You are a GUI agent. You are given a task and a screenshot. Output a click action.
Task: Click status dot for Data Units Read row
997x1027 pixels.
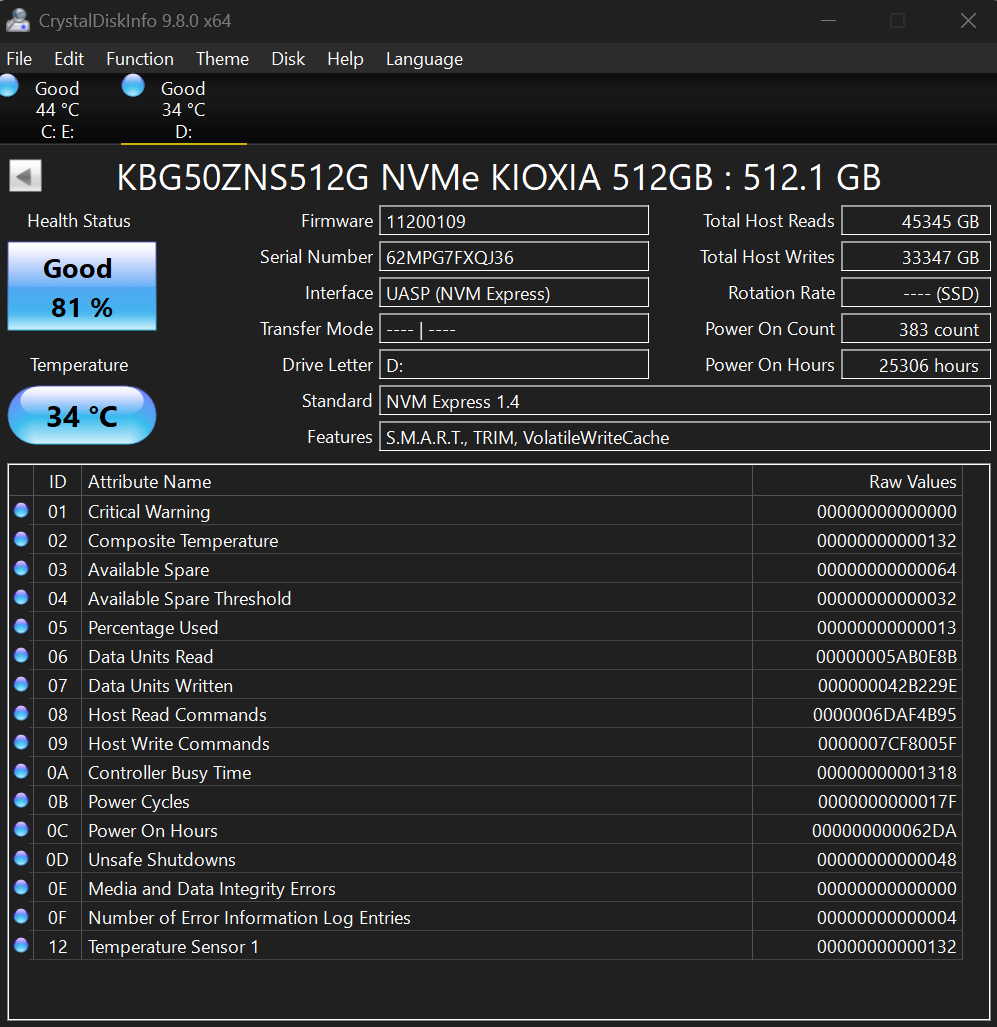[21, 655]
